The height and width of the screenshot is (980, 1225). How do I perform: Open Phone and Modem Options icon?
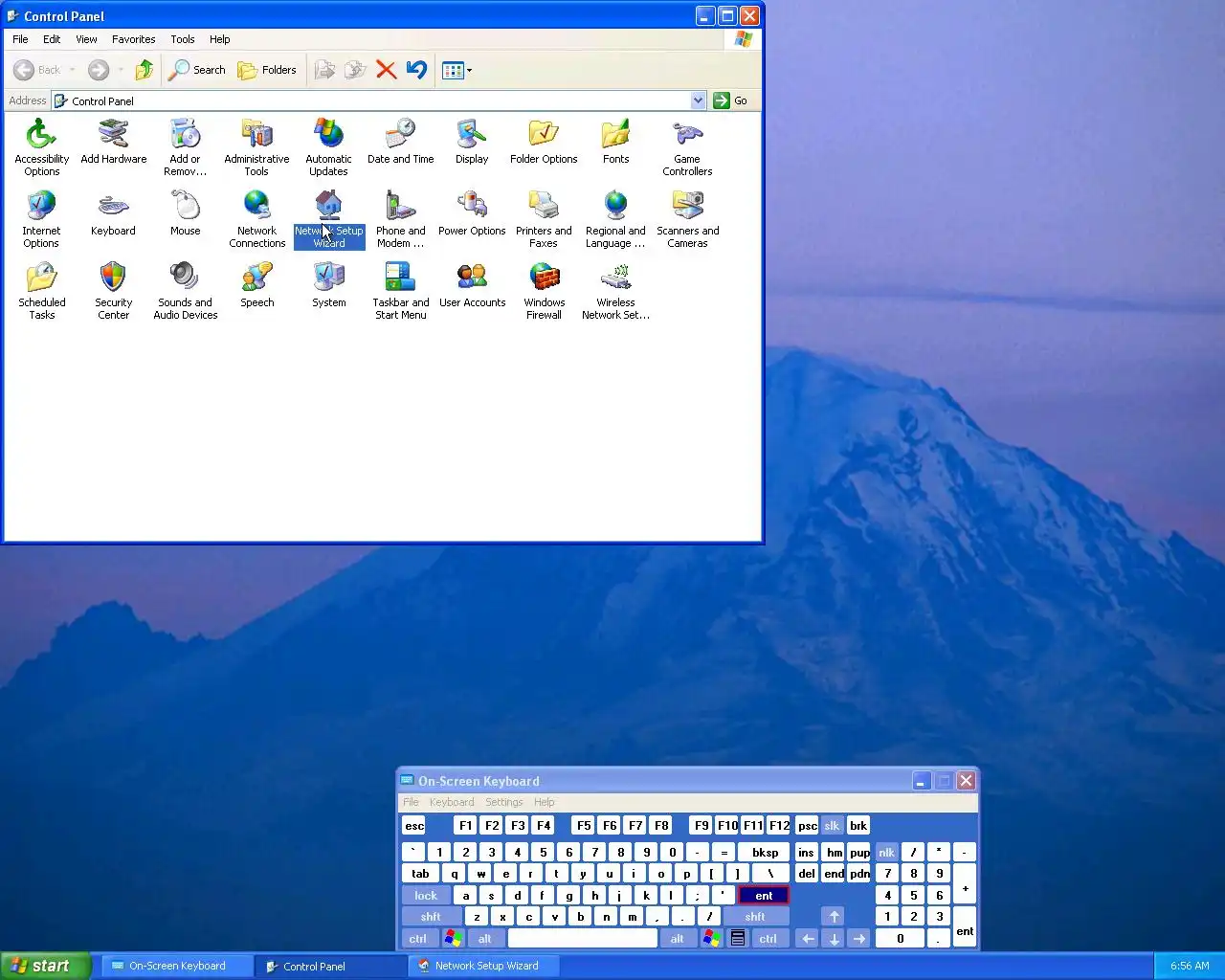(x=400, y=218)
